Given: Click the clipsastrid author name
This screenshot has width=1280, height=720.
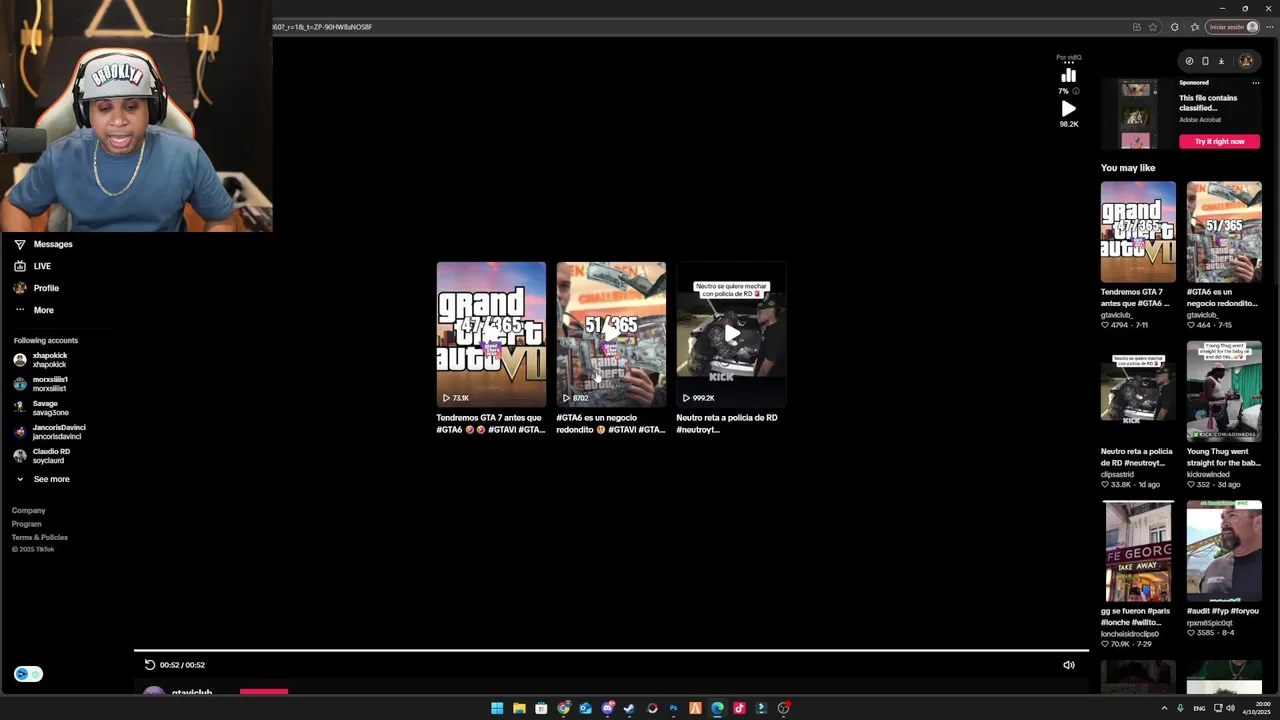Looking at the screenshot, I should click(x=1116, y=474).
